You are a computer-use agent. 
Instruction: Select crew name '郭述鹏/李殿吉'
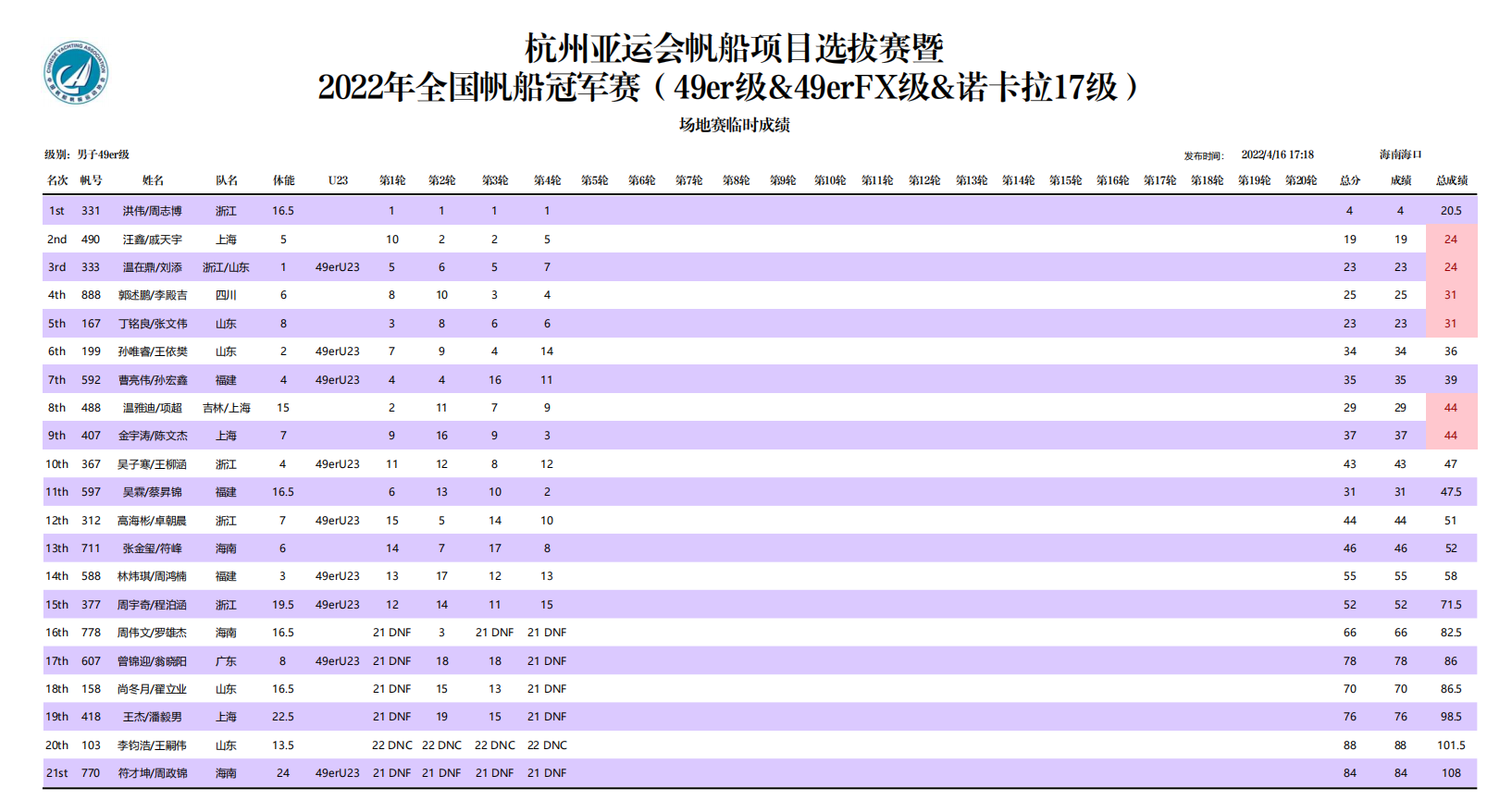(x=153, y=295)
